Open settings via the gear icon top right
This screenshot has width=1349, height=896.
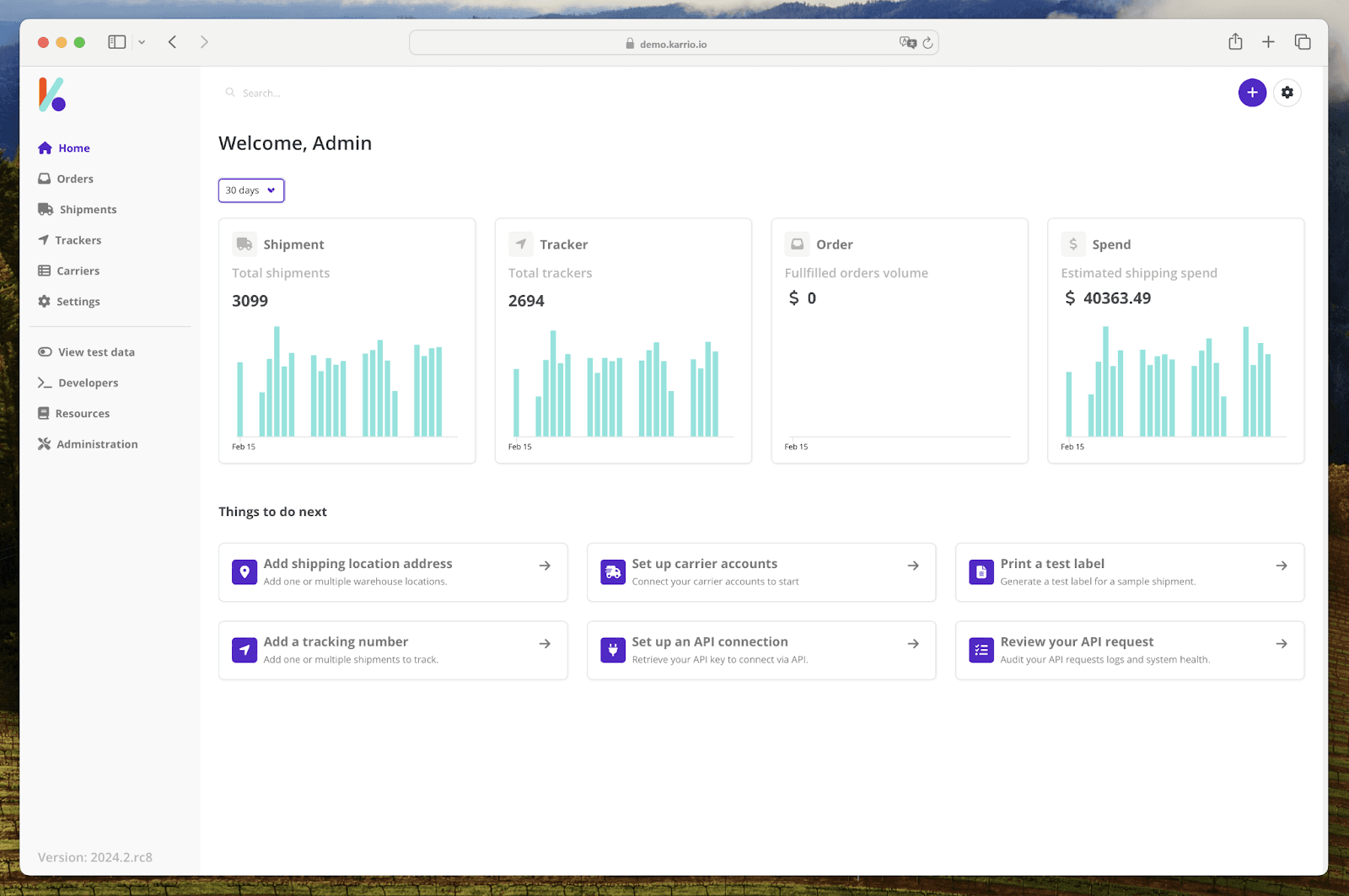click(1287, 93)
